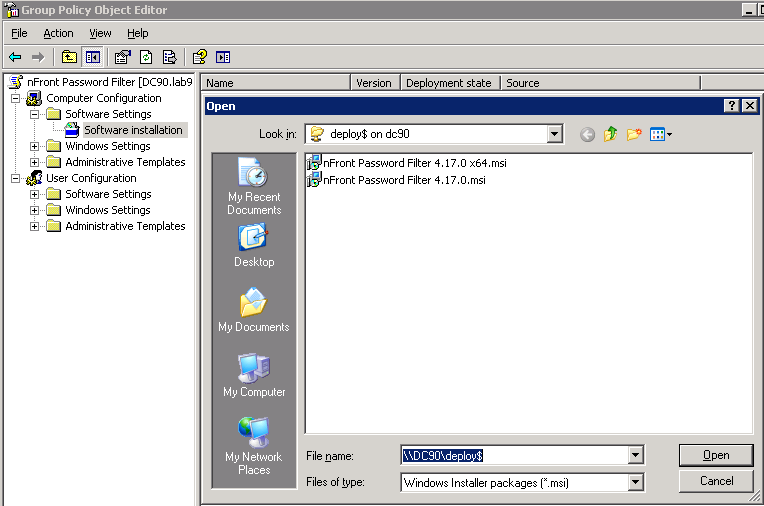The image size is (764, 506).
Task: Open the File menu
Action: click(x=19, y=33)
